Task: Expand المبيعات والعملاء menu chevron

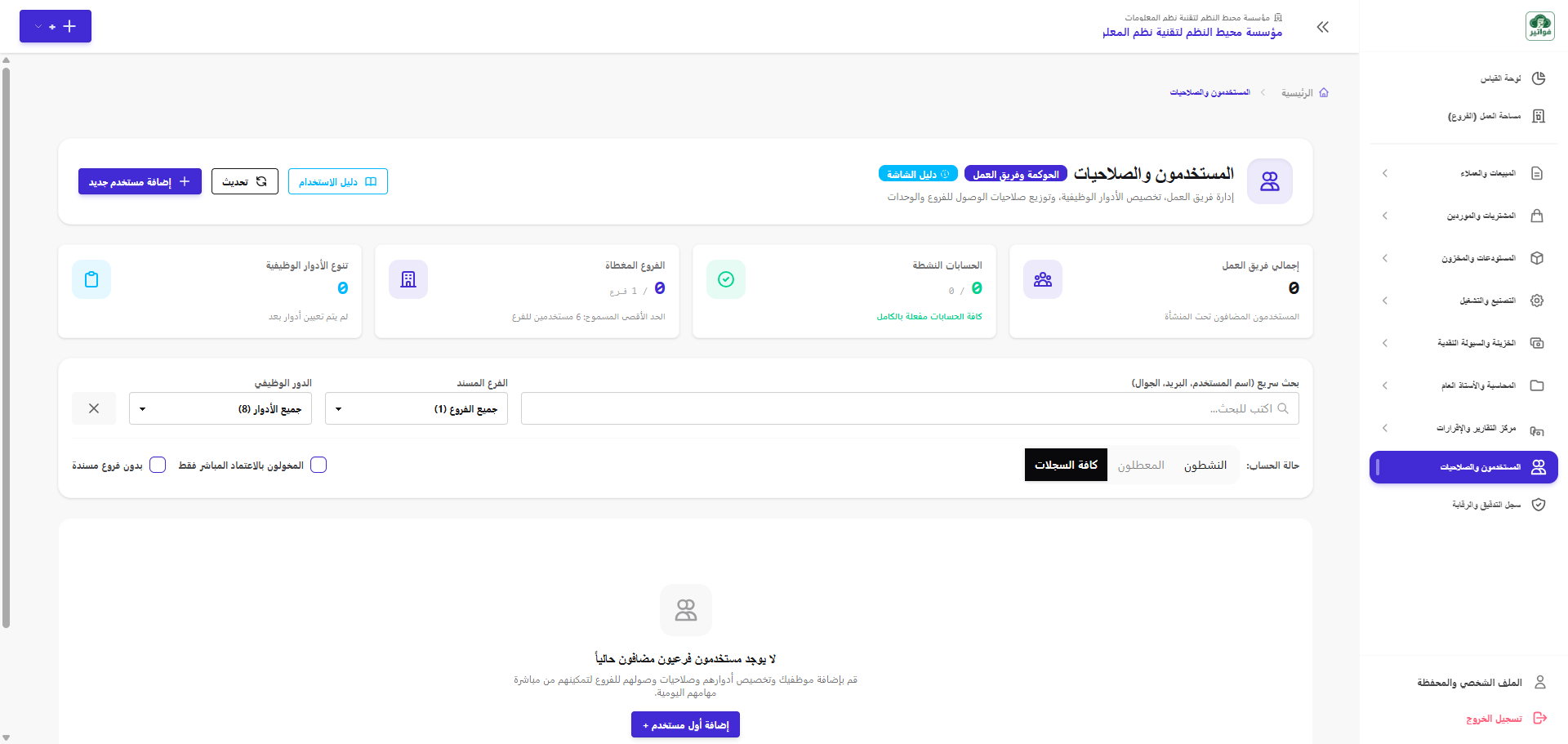Action: 1385,173
